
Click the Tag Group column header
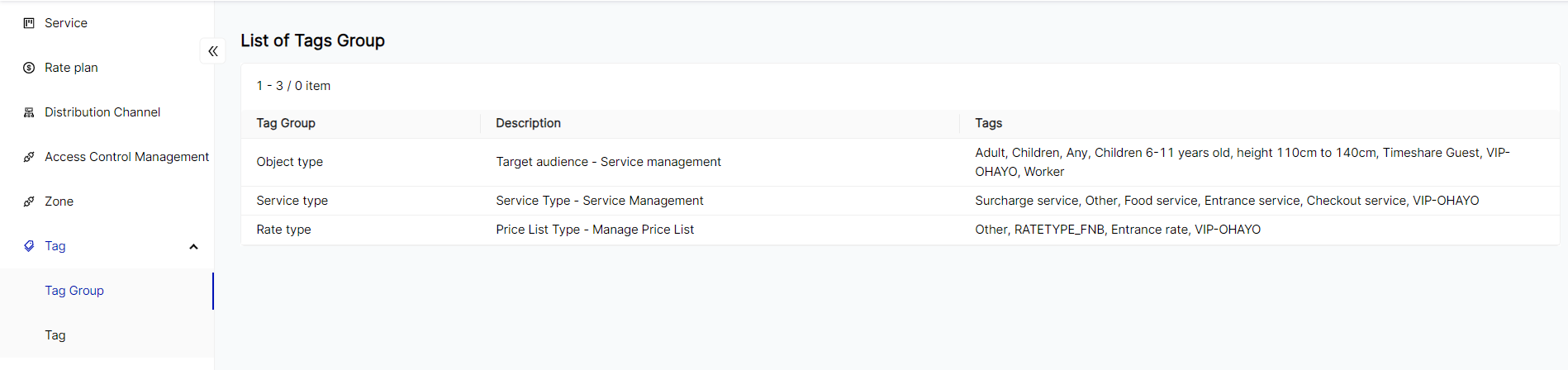click(286, 123)
